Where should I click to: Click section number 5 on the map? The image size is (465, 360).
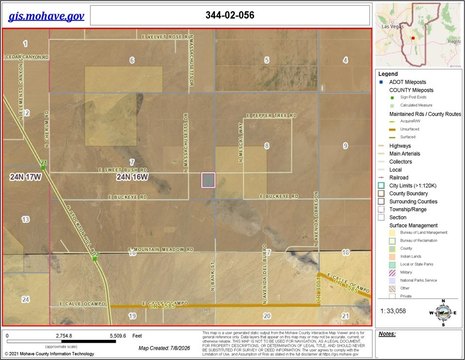click(x=267, y=60)
